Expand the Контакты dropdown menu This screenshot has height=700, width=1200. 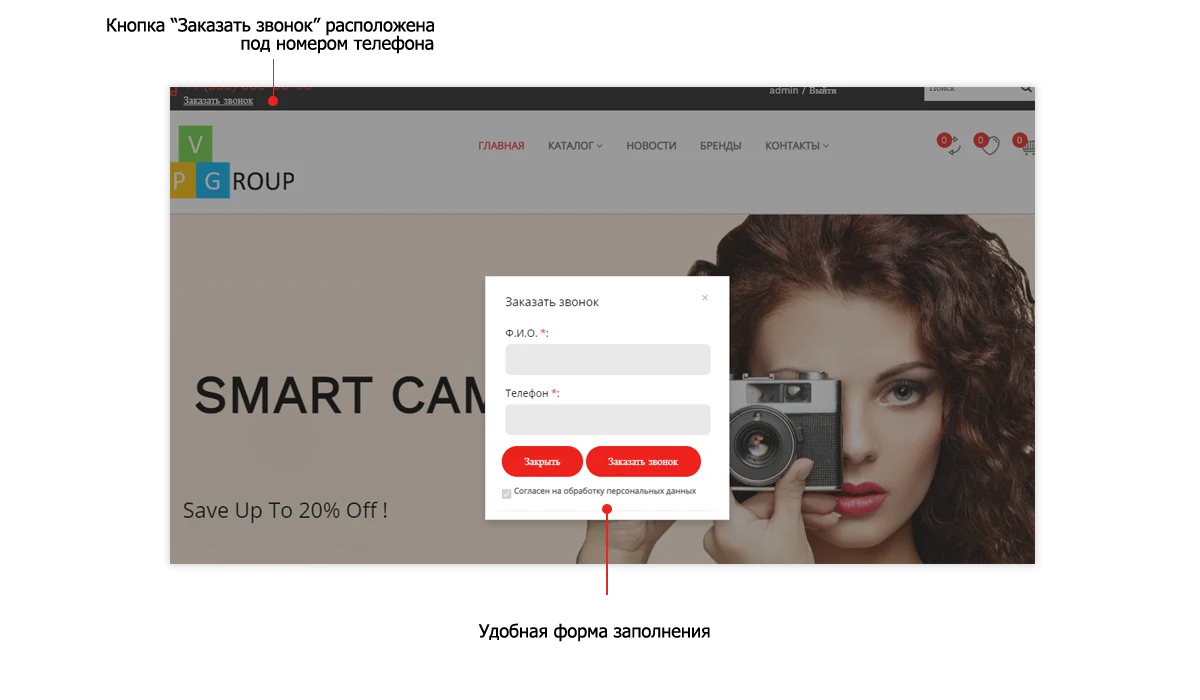tap(797, 146)
